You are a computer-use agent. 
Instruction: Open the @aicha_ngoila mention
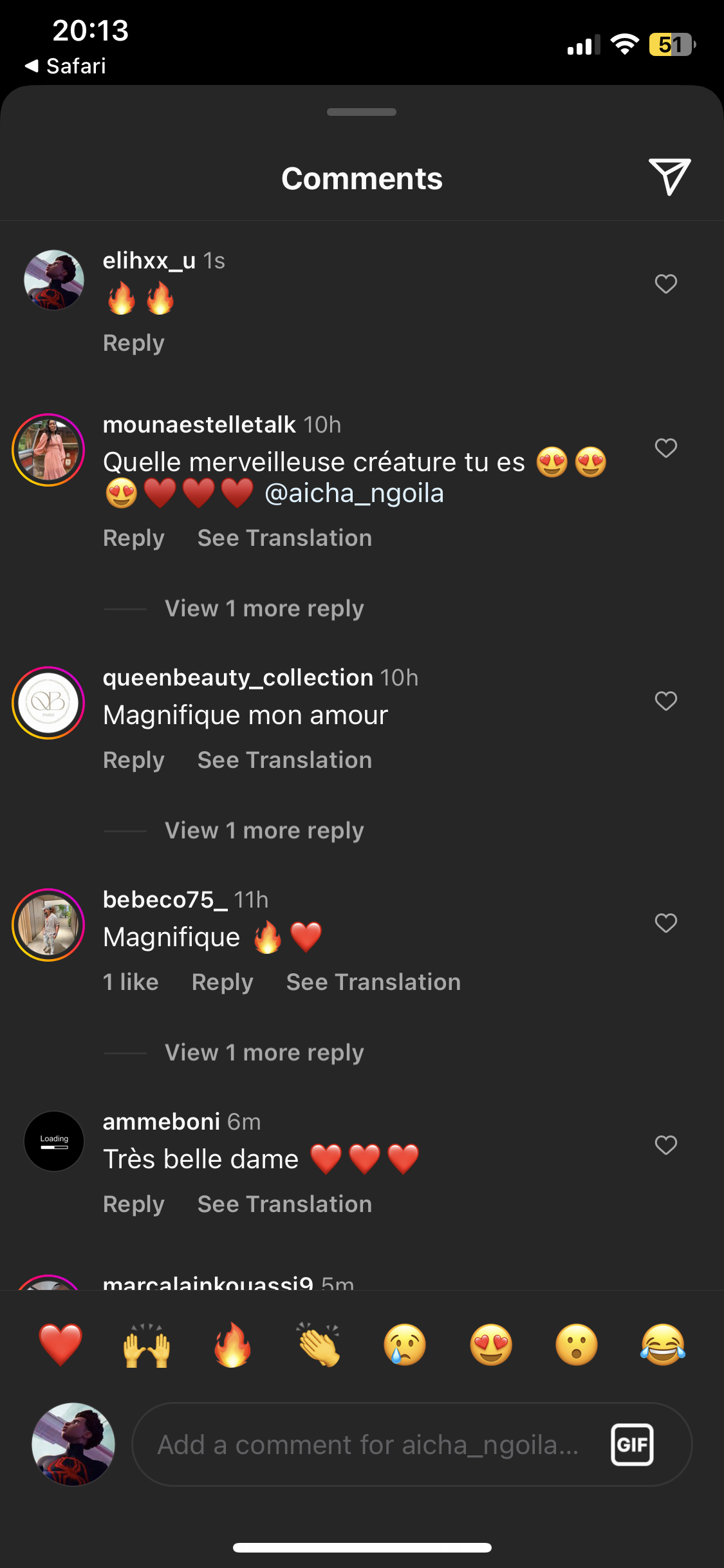pyautogui.click(x=354, y=494)
